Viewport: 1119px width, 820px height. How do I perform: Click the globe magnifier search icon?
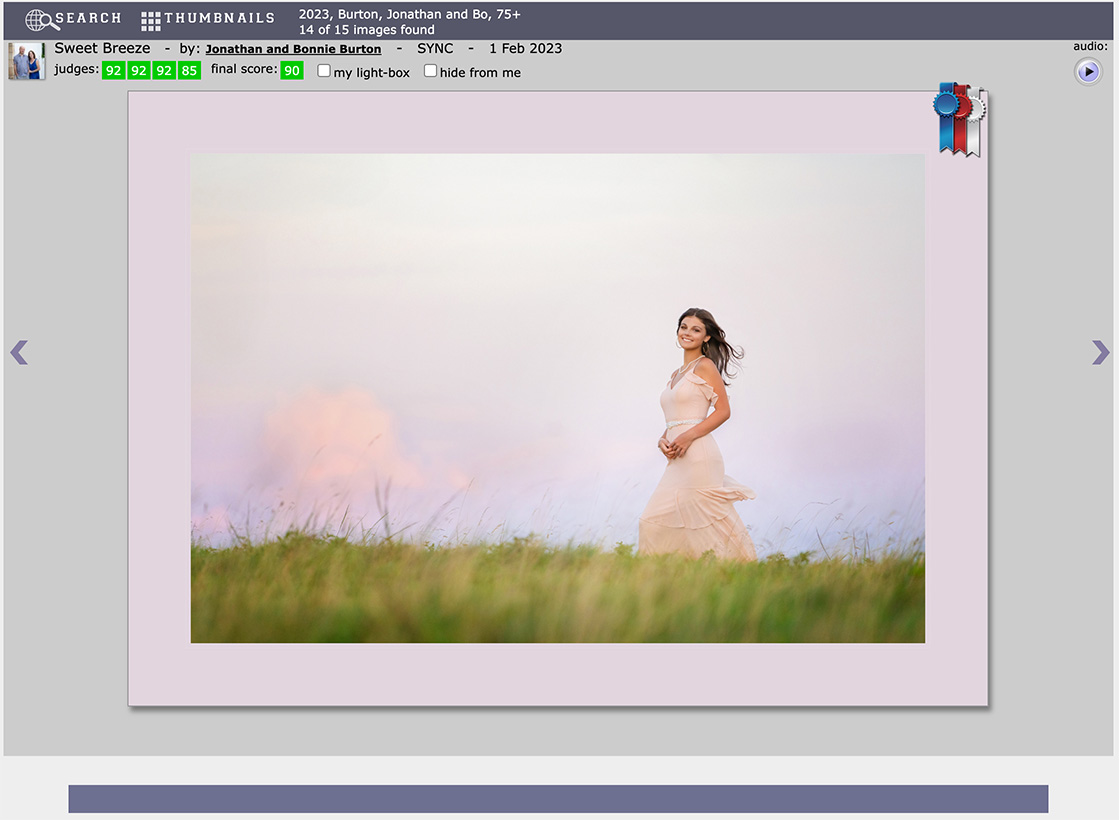[x=41, y=20]
